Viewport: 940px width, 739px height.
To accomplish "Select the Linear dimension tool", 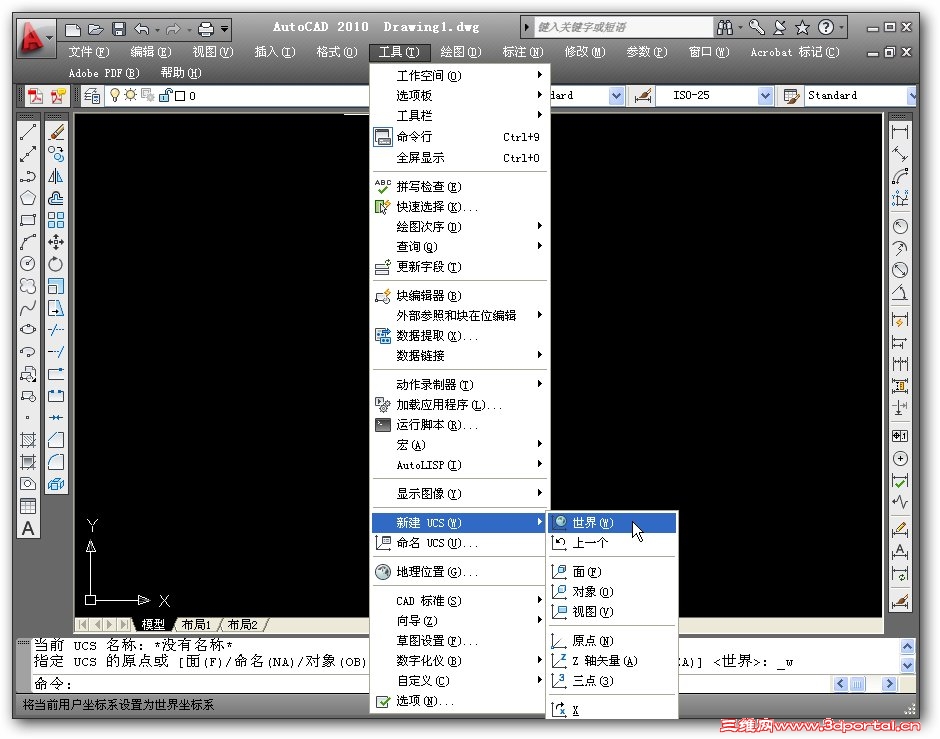I will coord(900,132).
